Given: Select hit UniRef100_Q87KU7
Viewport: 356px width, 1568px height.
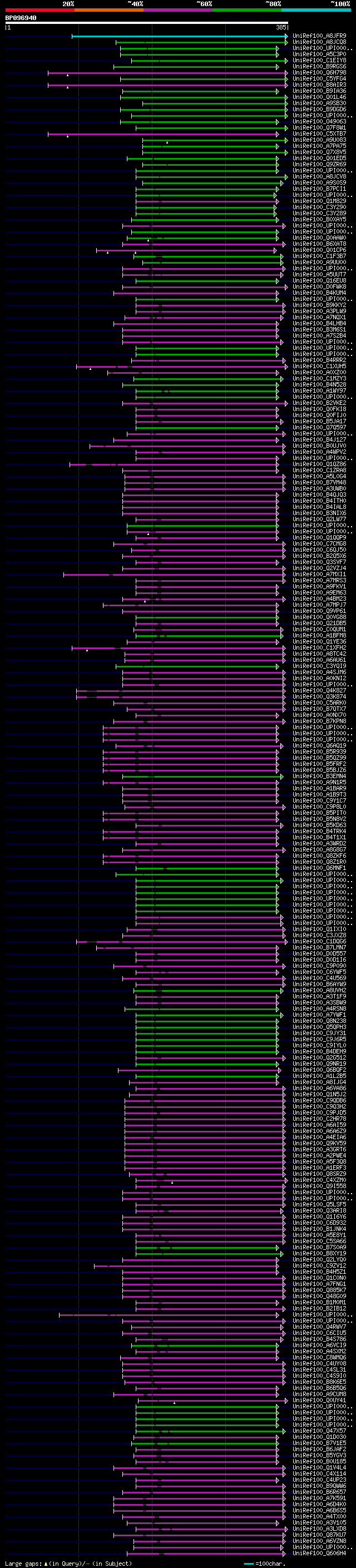Looking at the screenshot, I should 319,1535.
